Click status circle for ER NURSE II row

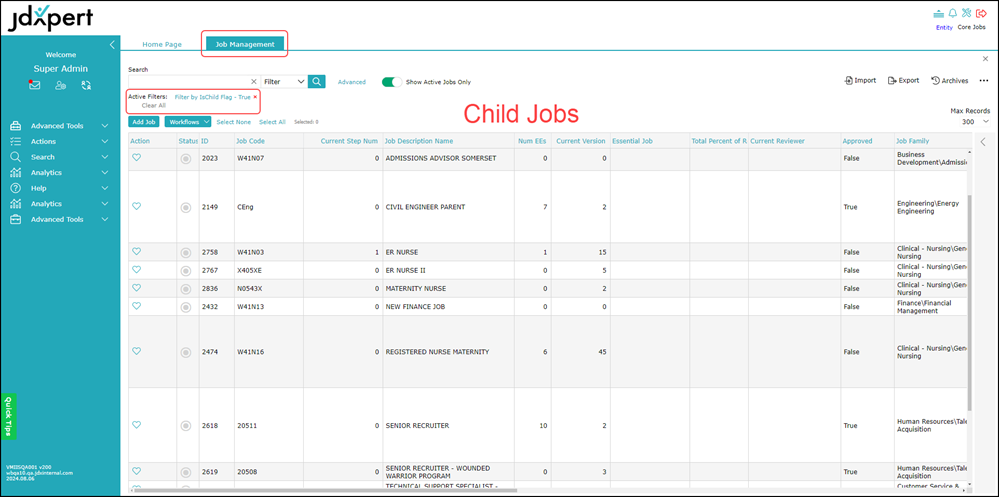[x=185, y=270]
